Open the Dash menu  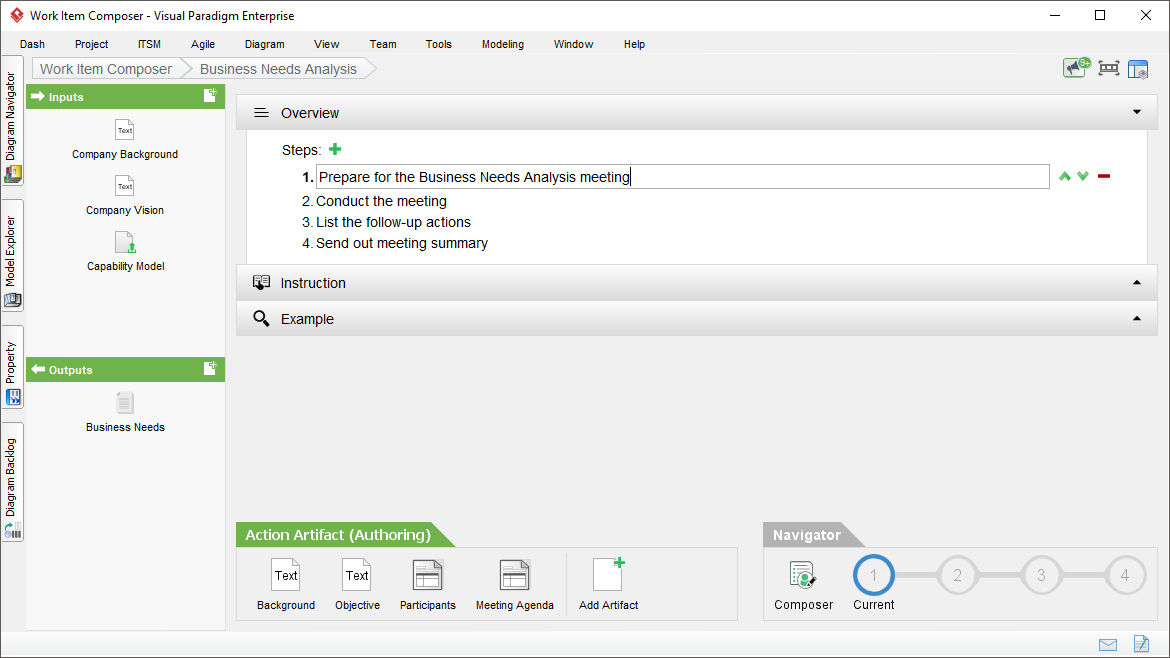click(32, 44)
